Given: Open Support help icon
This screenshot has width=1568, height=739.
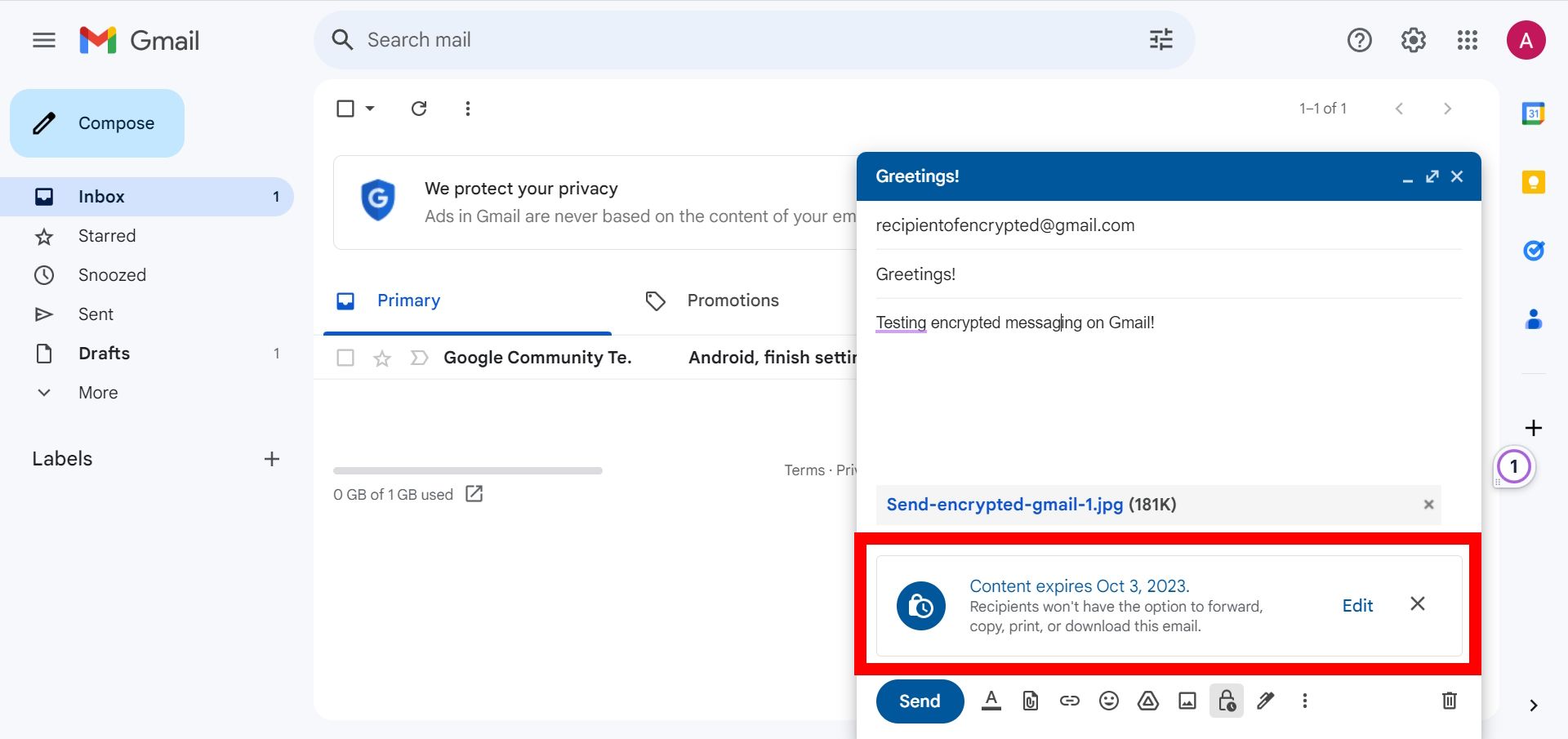Looking at the screenshot, I should click(x=1359, y=40).
